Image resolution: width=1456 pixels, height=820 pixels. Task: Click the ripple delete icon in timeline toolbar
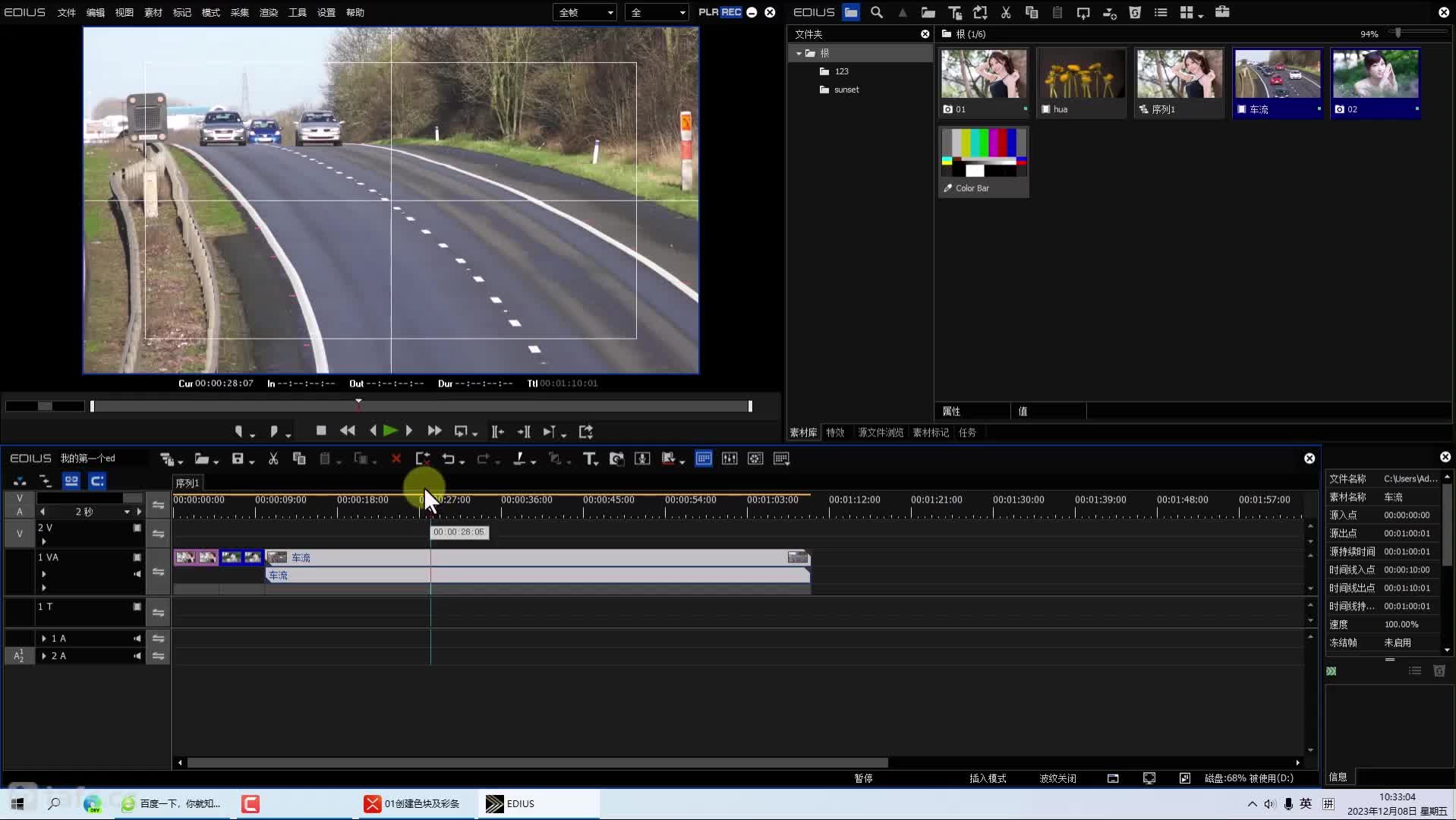click(x=423, y=459)
